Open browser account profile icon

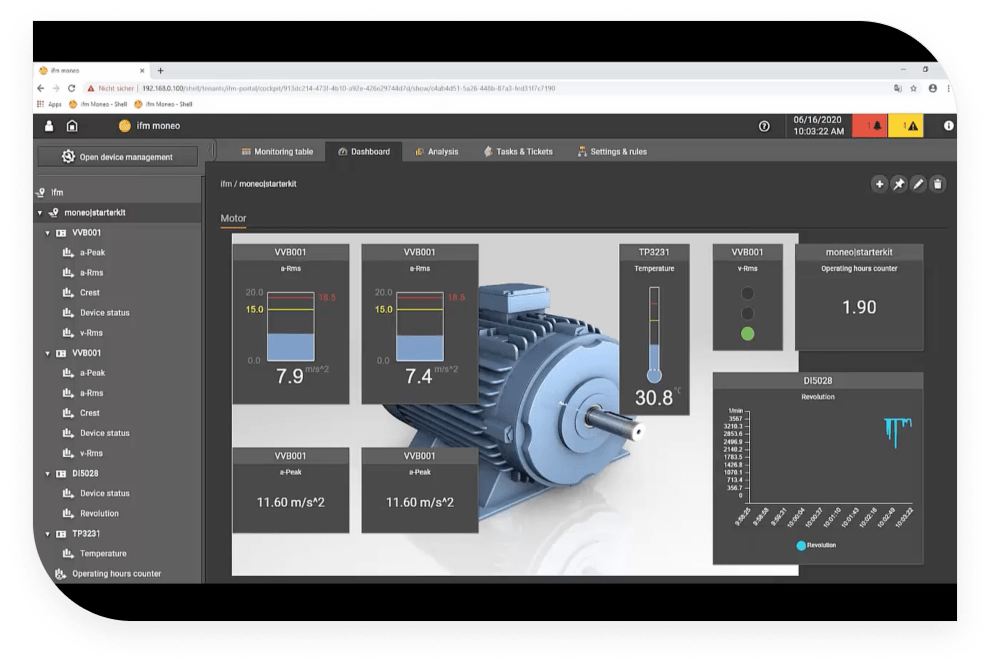933,88
